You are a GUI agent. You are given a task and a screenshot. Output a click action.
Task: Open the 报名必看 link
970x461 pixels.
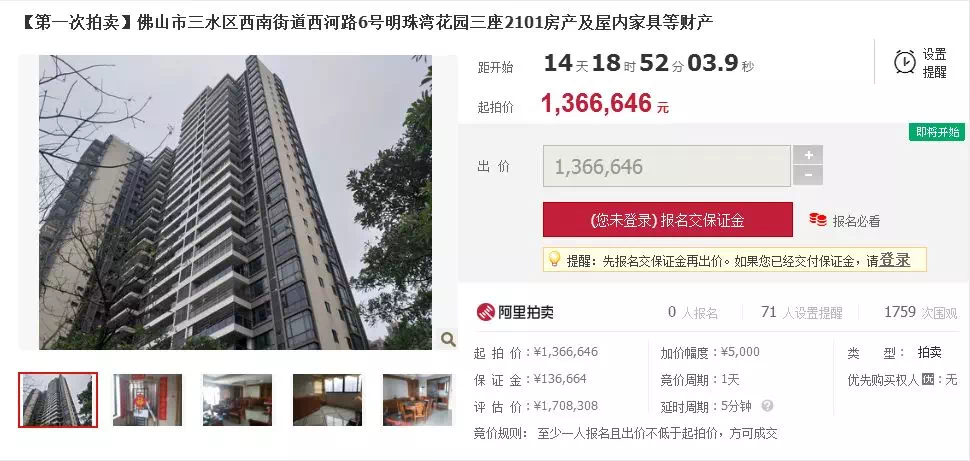point(856,221)
